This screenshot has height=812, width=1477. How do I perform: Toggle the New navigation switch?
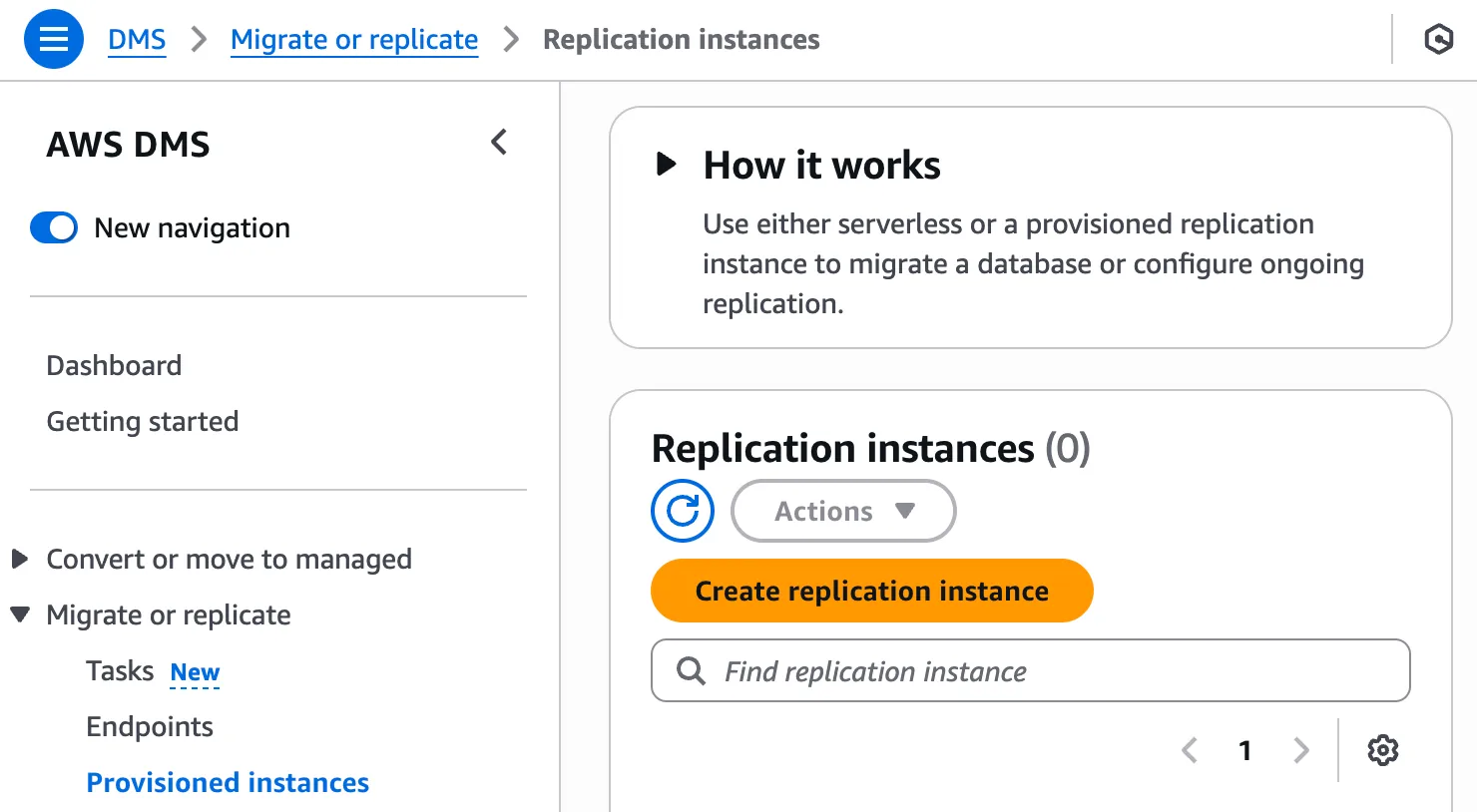54,227
